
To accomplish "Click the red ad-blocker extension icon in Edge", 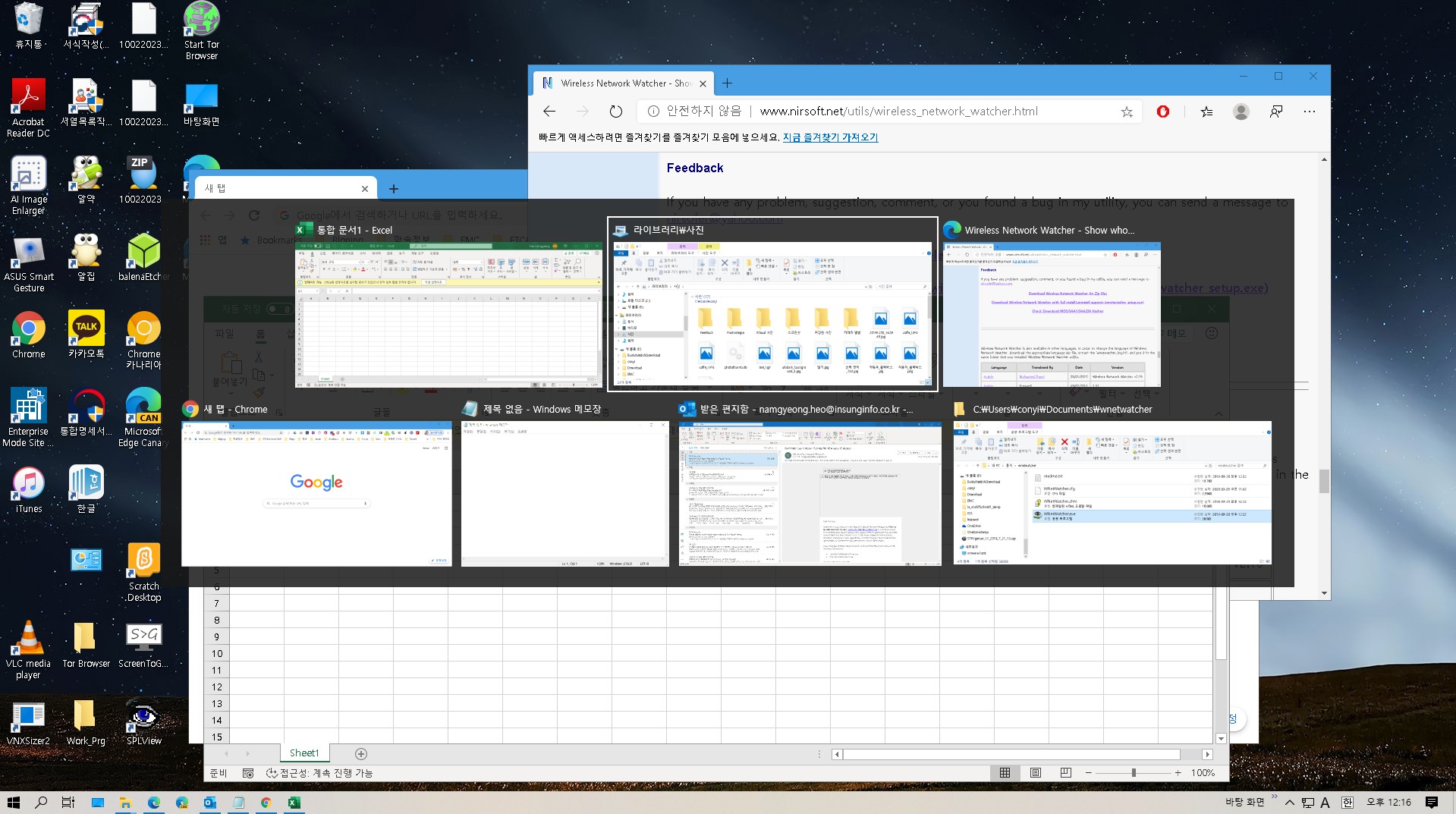I will point(1163,112).
